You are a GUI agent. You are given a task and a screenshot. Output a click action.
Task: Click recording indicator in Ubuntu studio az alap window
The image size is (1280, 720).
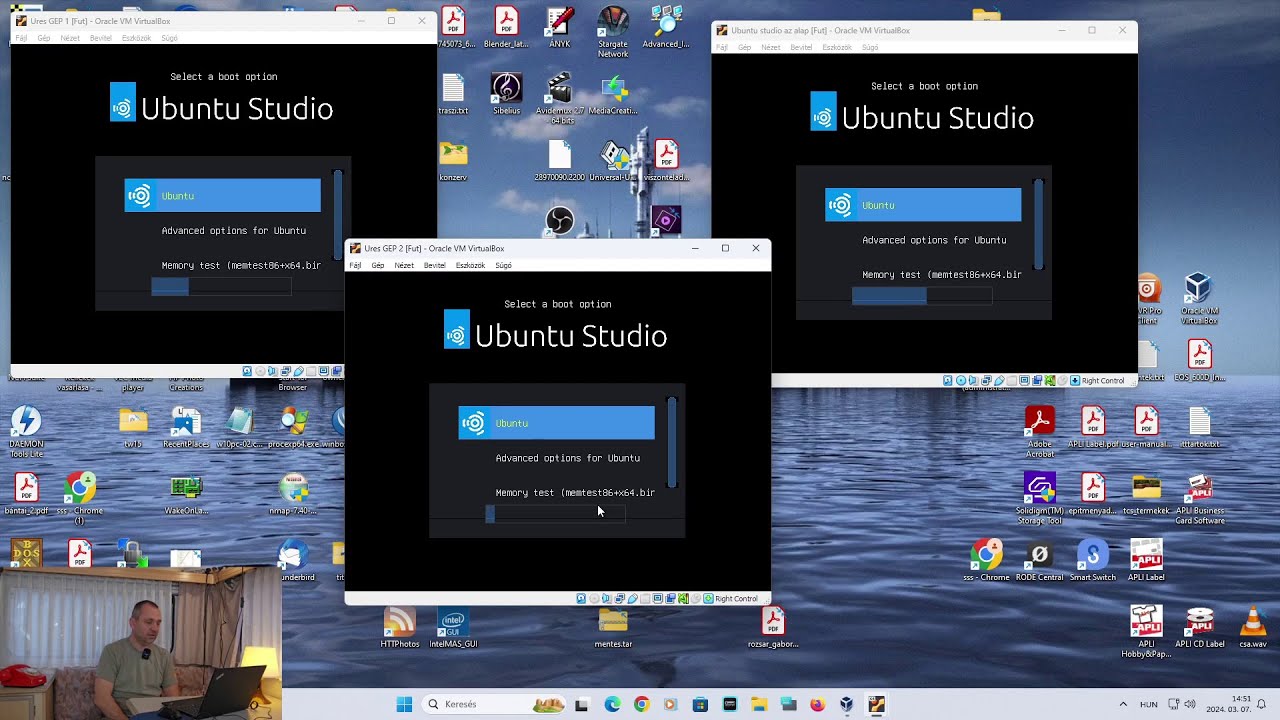1037,380
